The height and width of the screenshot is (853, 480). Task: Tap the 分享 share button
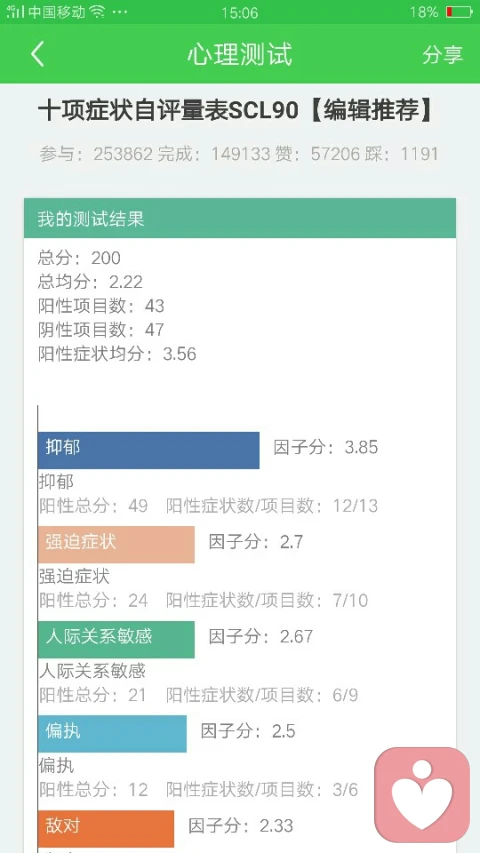click(442, 54)
